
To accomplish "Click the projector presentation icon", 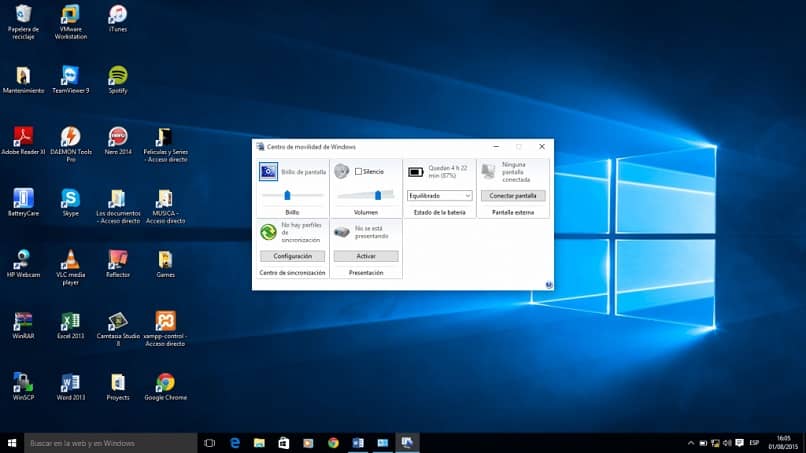I will [342, 232].
